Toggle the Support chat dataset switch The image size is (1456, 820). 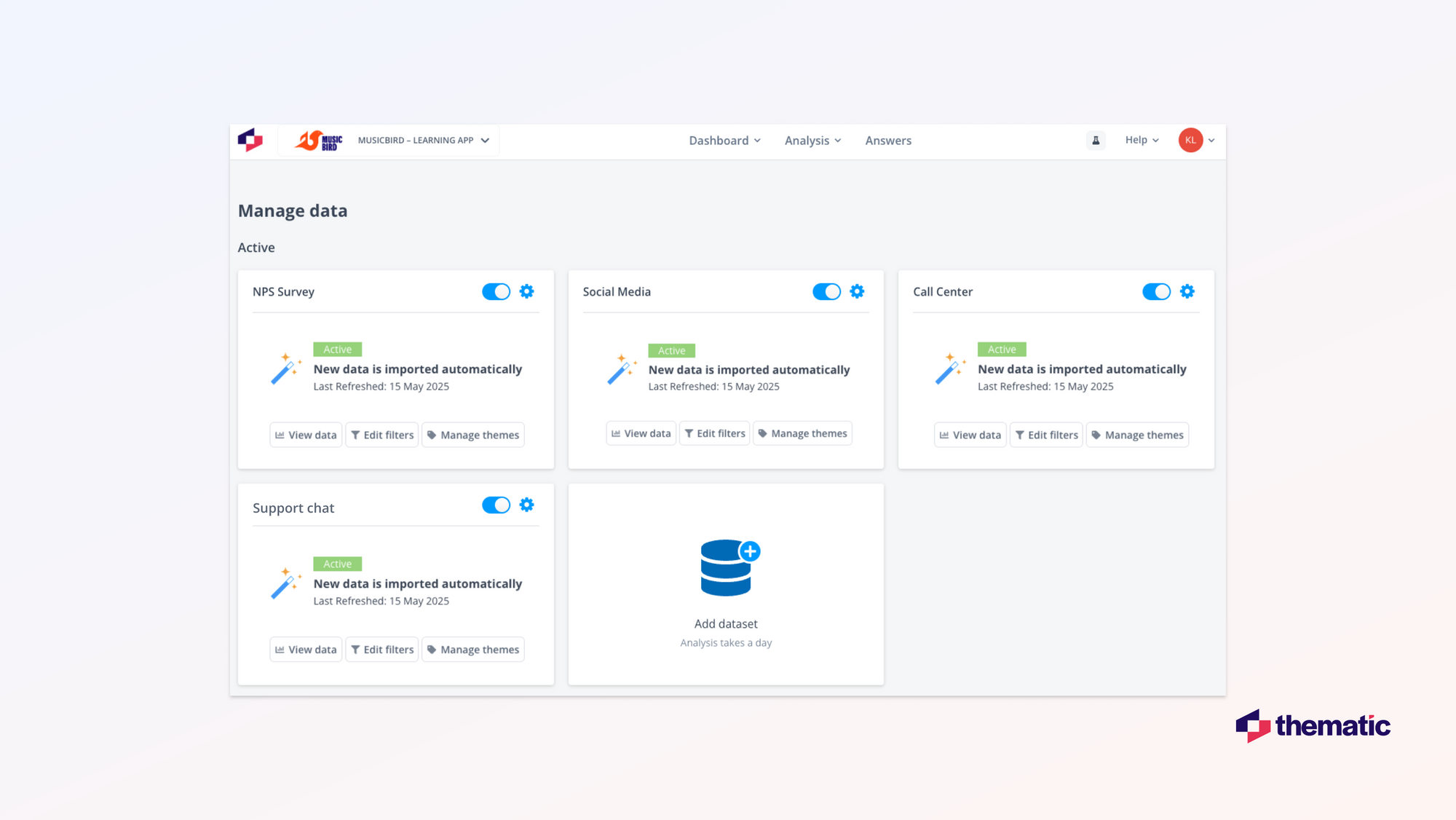(496, 505)
